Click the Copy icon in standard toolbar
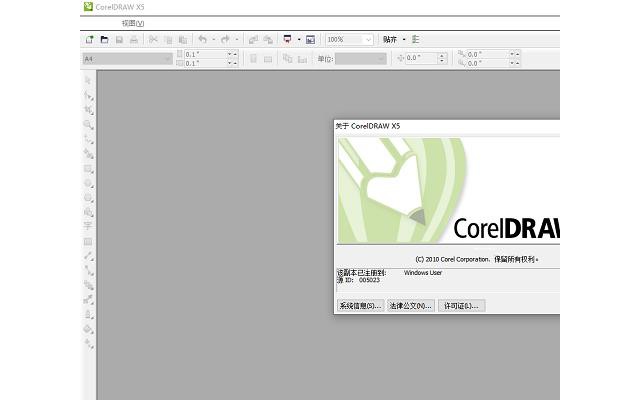The image size is (640, 400). click(168, 40)
